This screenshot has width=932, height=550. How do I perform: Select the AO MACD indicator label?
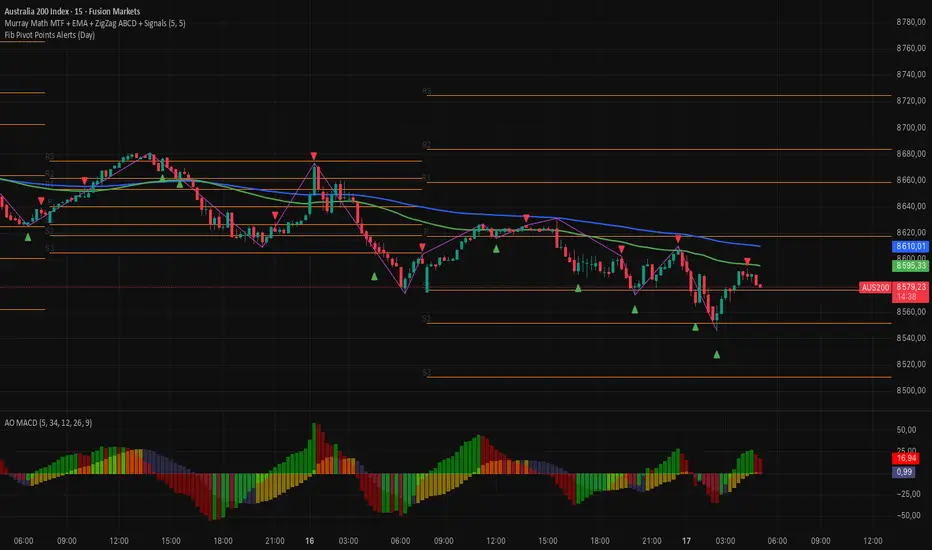coord(48,423)
